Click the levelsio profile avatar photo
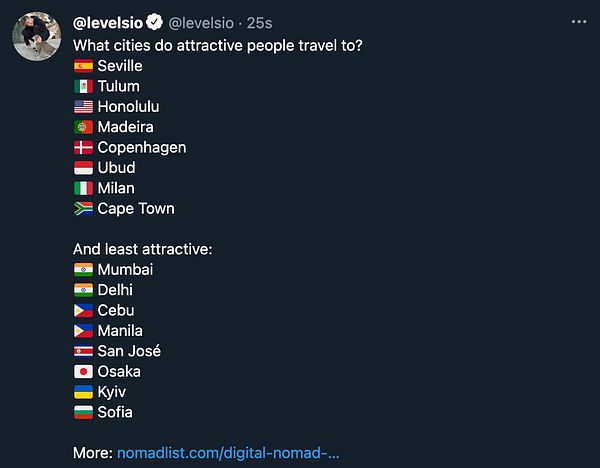The image size is (600, 468). (x=38, y=36)
